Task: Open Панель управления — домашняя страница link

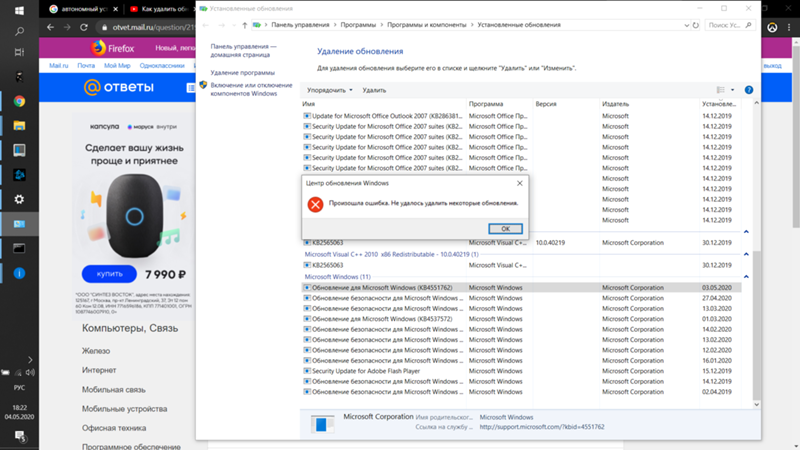Action: (x=243, y=51)
